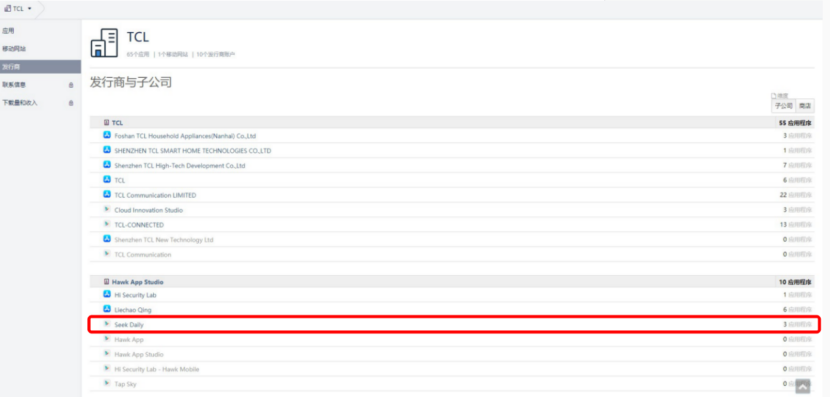Viewport: 830px width, 397px height.
Task: Click the 55 应用程序 total in TCL header
Action: (x=795, y=123)
